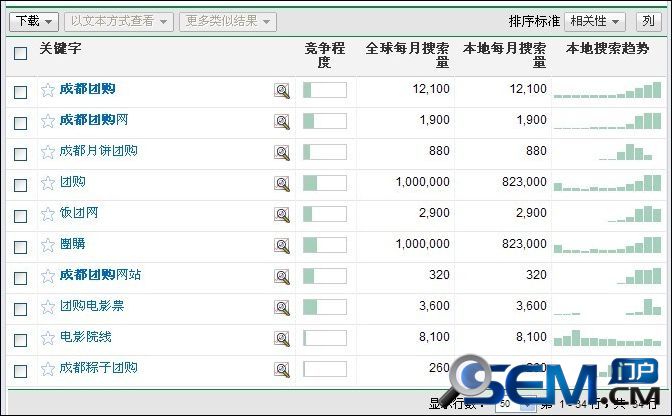672x416 pixels.
Task: Expand the 相关性 sort dropdown
Action: click(594, 21)
